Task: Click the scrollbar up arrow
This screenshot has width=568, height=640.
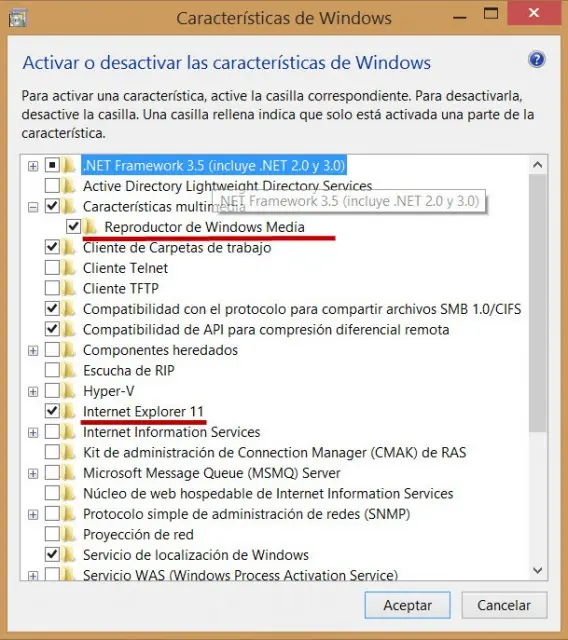Action: 538,165
